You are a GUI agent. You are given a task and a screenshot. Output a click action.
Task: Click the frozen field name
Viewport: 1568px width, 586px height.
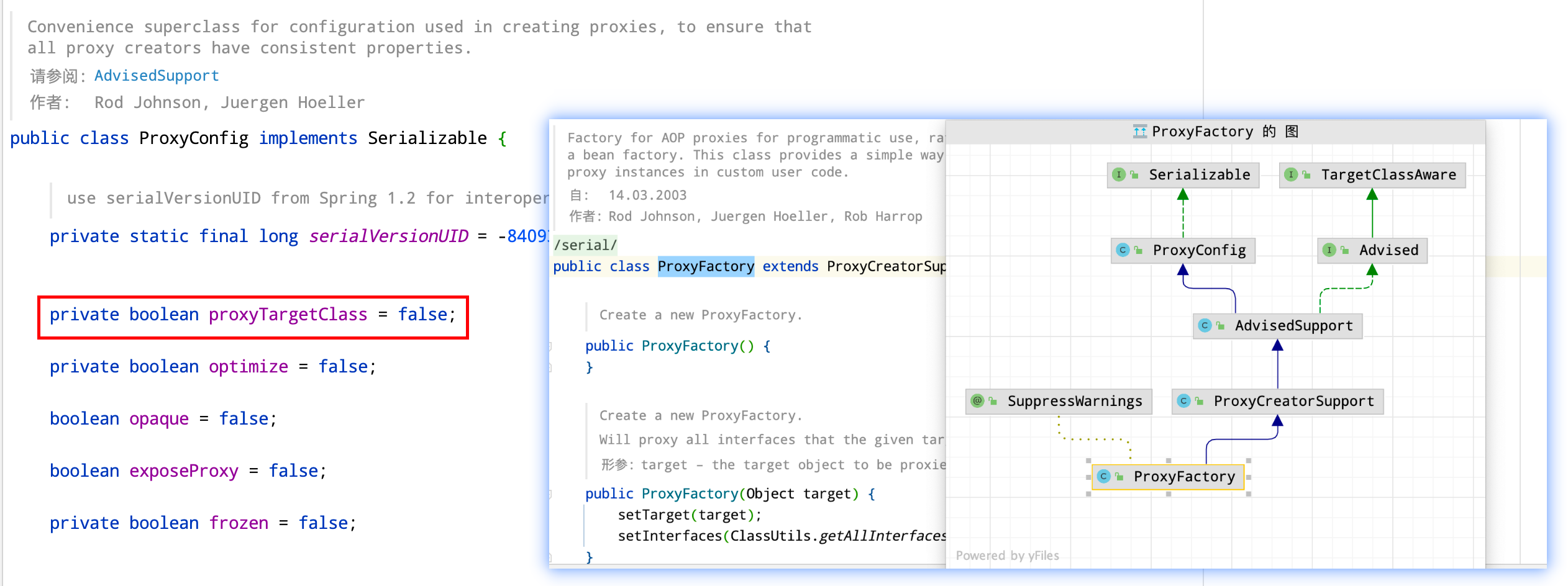pyautogui.click(x=239, y=523)
